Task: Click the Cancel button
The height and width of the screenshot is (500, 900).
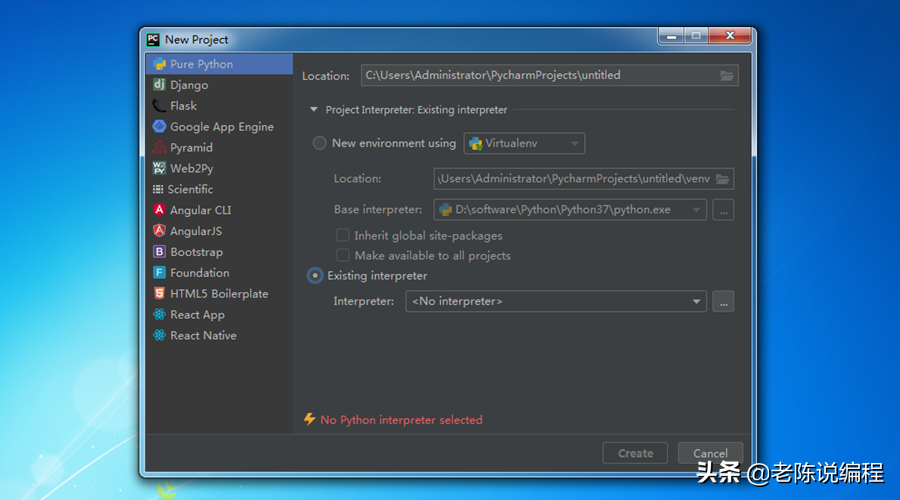Action: click(710, 453)
